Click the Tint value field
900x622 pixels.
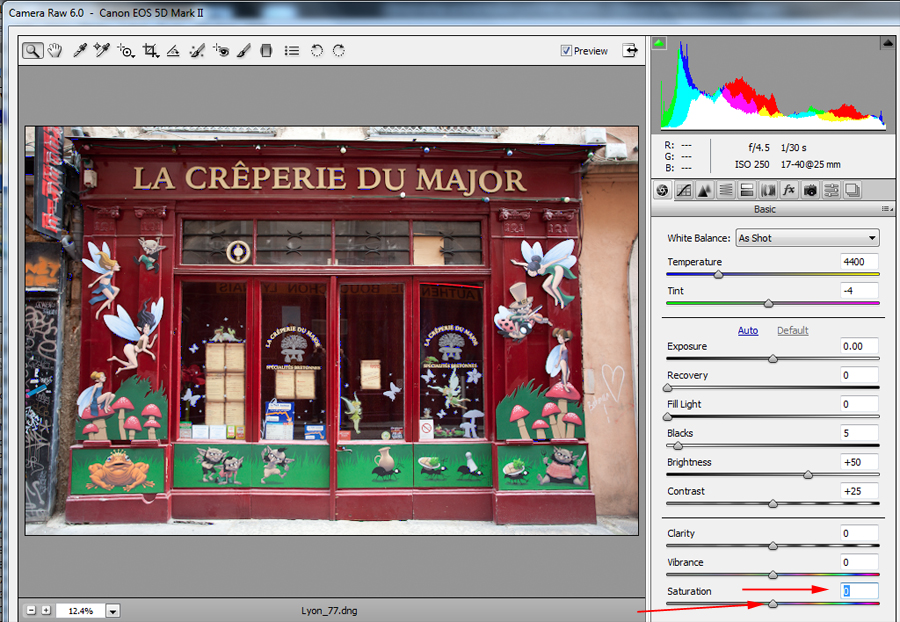tap(859, 290)
